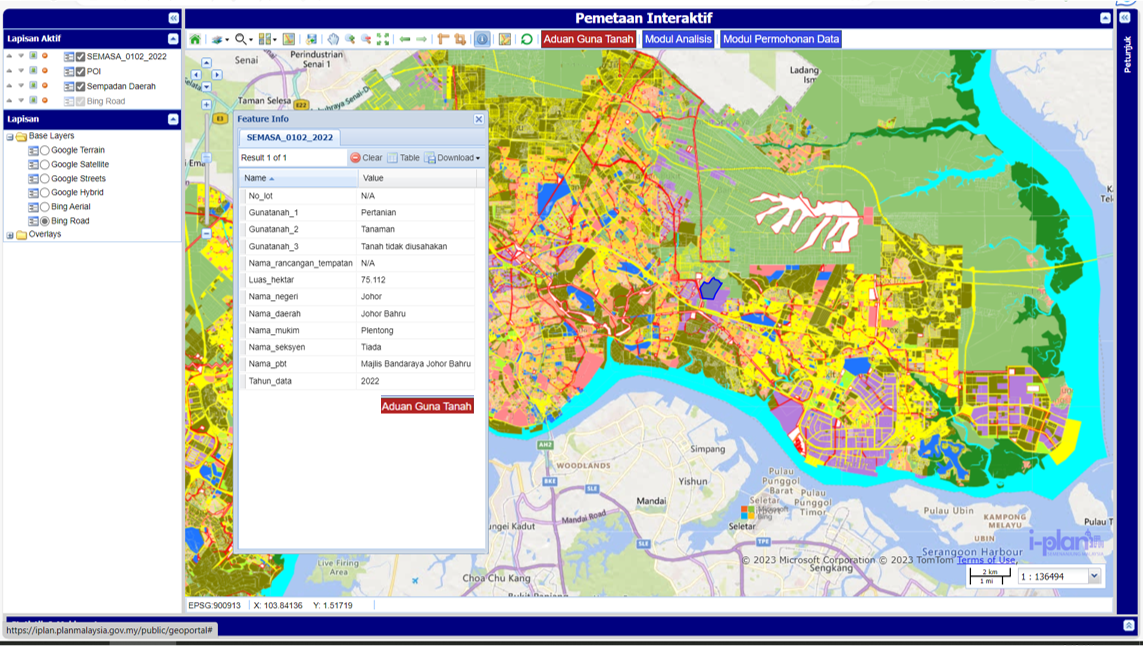Activate the Zoom In magnifier tool
The height and width of the screenshot is (646, 1143).
click(x=240, y=37)
